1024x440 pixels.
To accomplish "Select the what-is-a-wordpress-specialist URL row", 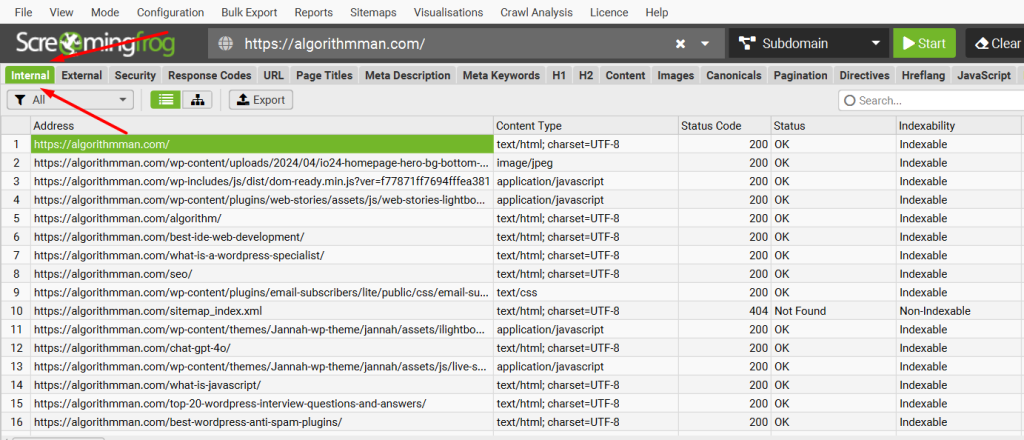I will point(262,255).
